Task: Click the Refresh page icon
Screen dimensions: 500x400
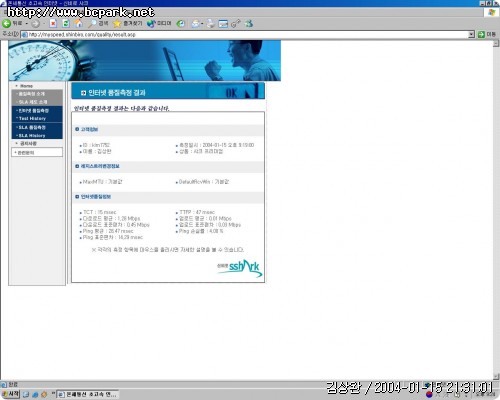Action: pos(66,24)
